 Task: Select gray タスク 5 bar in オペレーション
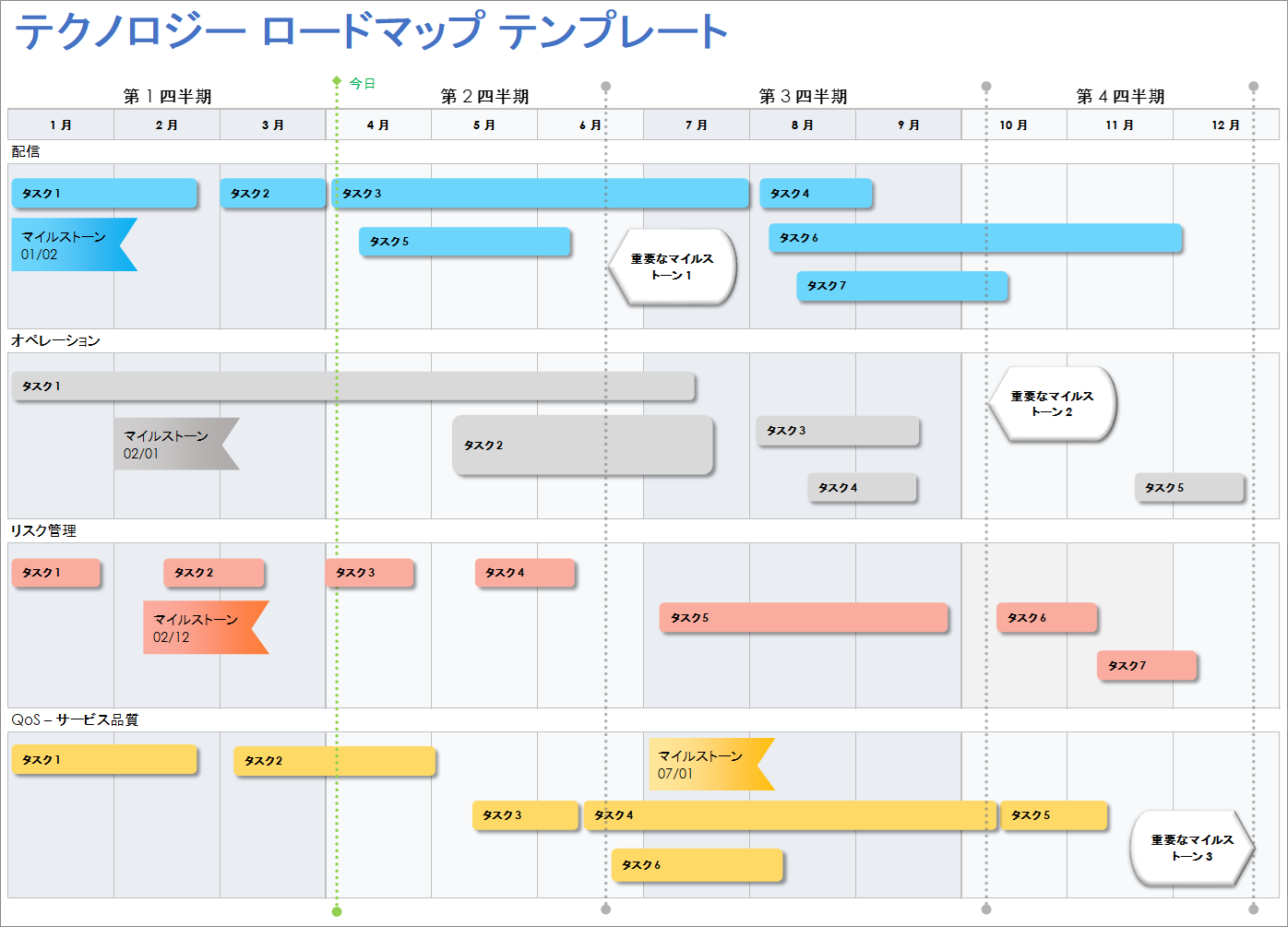[1189, 488]
